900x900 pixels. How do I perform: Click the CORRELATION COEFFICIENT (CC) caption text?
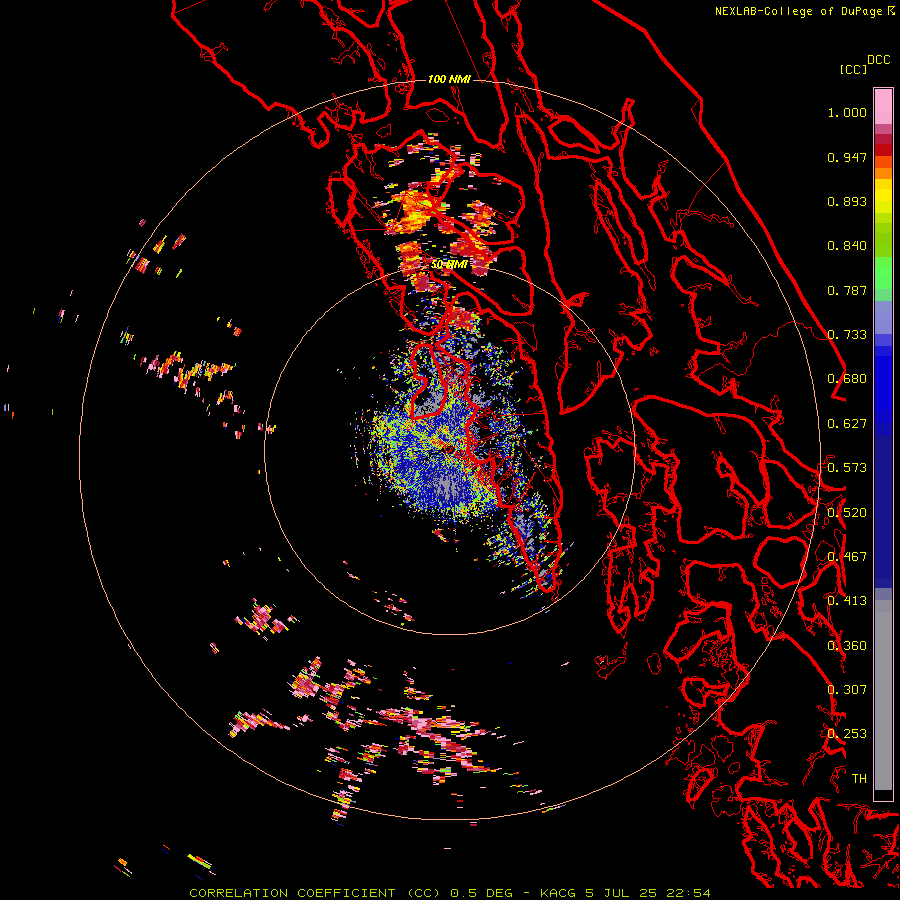(315, 893)
